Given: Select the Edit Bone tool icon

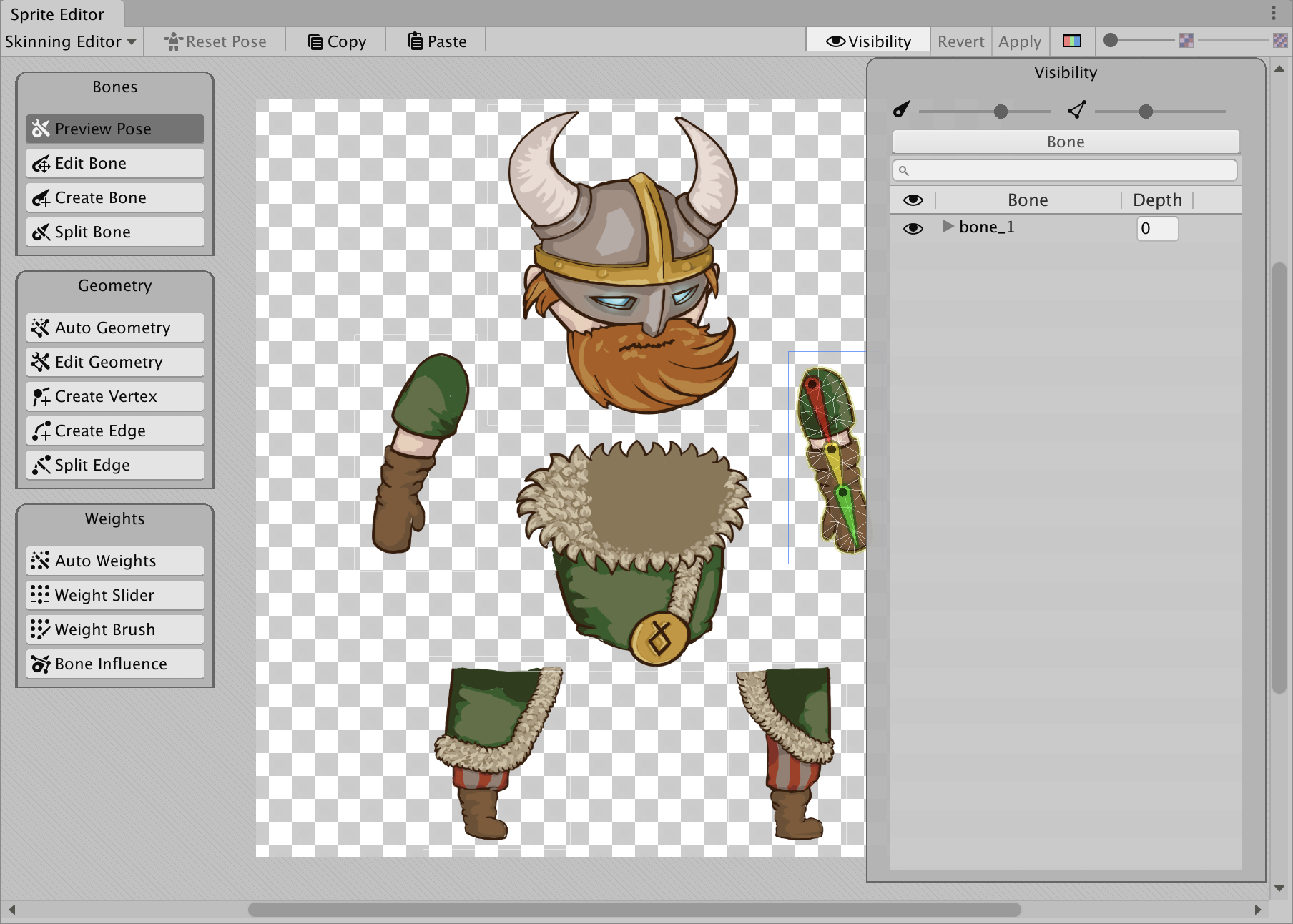Looking at the screenshot, I should pyautogui.click(x=41, y=164).
